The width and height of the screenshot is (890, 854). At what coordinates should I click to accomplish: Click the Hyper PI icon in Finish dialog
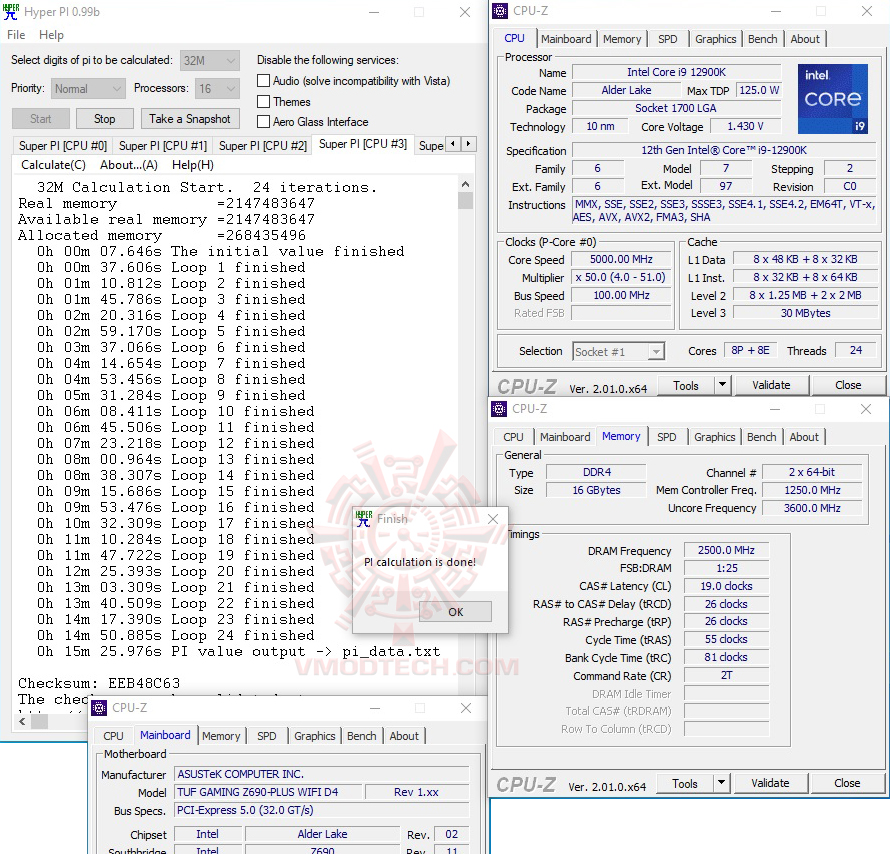pyautogui.click(x=363, y=519)
